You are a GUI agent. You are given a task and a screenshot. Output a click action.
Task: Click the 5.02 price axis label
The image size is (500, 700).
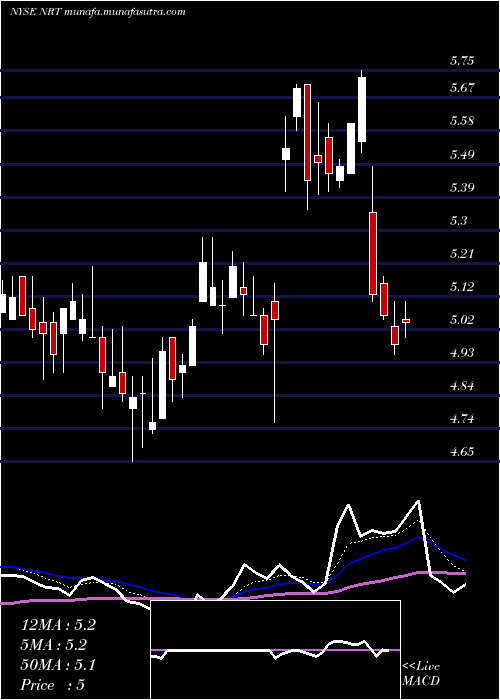[x=462, y=320]
